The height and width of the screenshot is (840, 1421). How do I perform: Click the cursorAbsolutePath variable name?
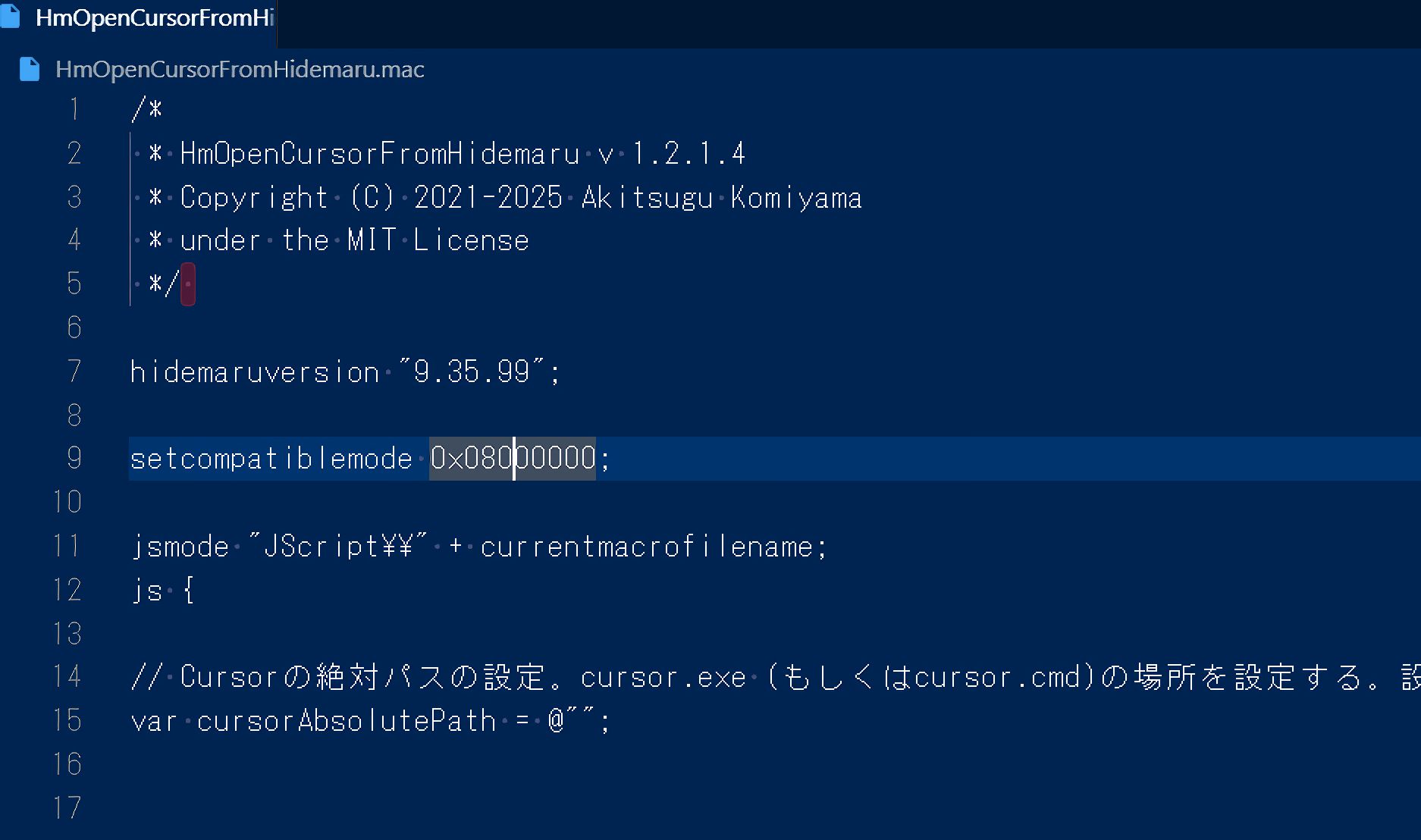pos(346,721)
